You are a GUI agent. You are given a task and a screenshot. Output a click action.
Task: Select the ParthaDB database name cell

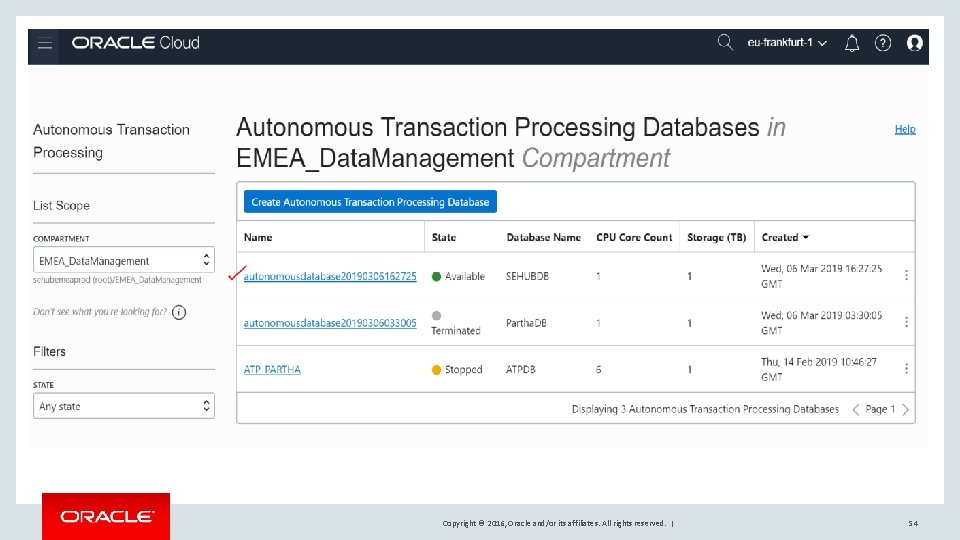[526, 323]
